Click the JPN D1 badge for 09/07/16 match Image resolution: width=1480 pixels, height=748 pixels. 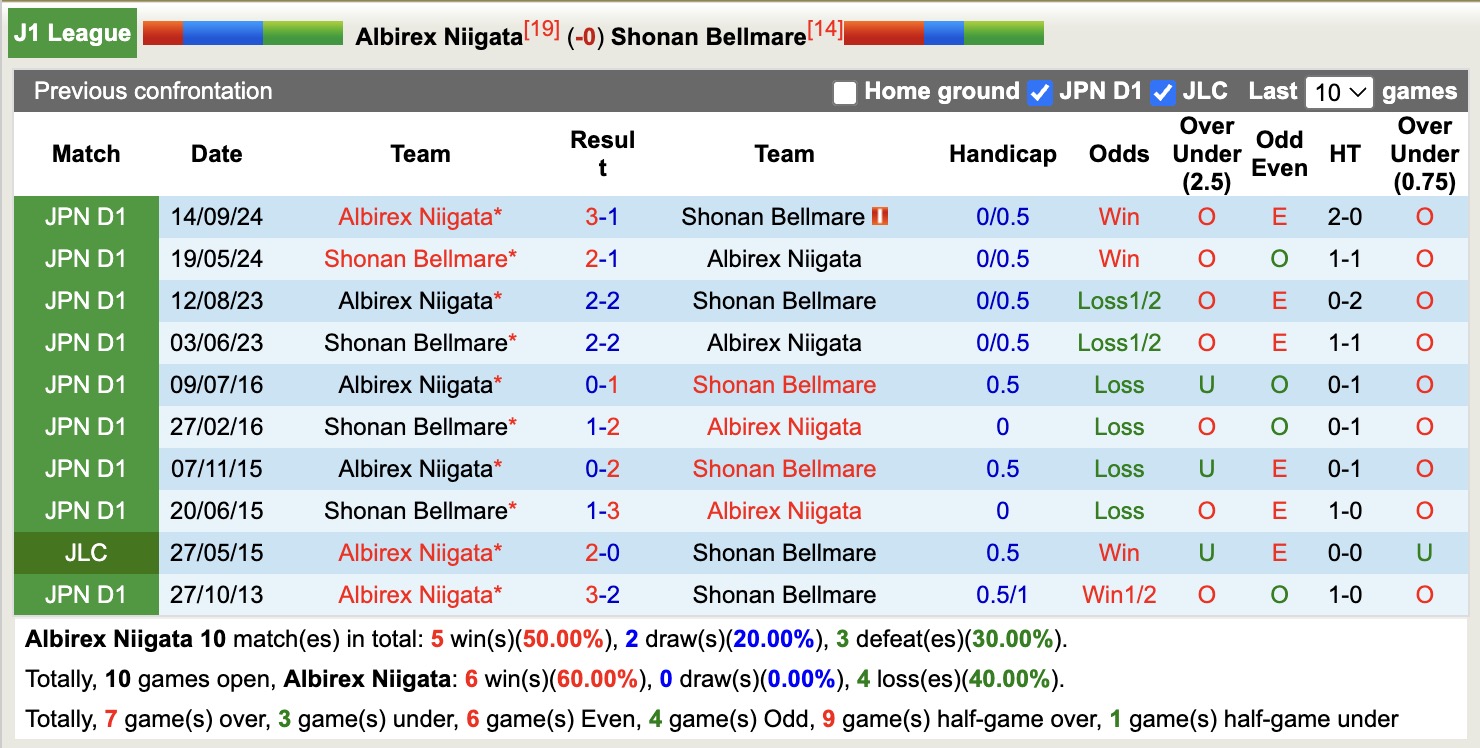click(x=85, y=384)
